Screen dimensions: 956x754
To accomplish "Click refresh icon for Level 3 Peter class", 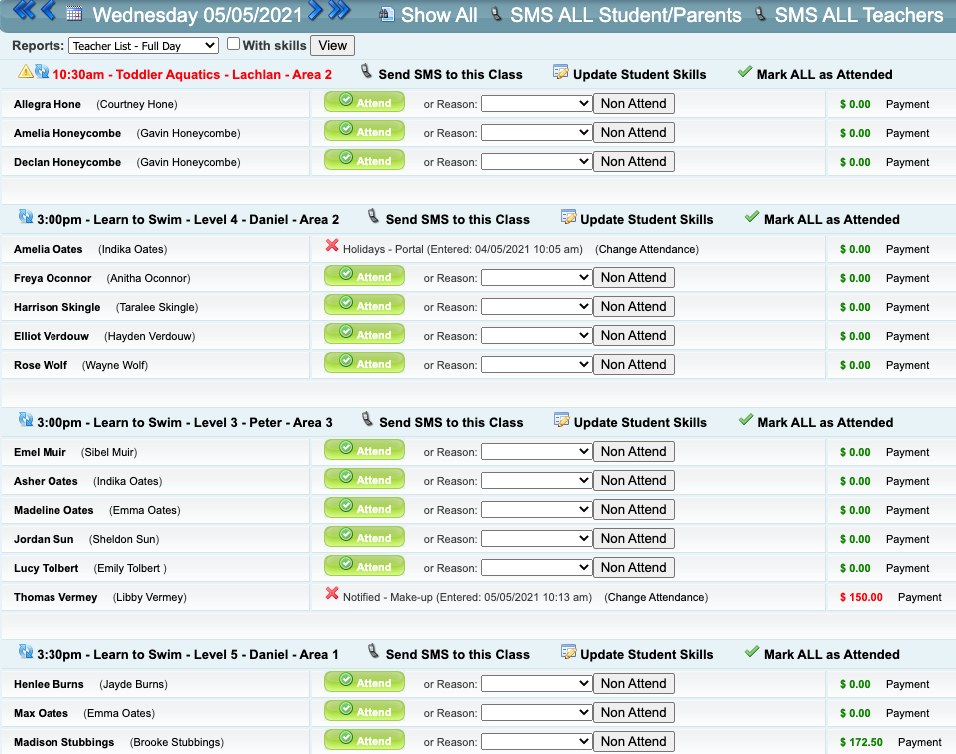I will tap(26, 419).
